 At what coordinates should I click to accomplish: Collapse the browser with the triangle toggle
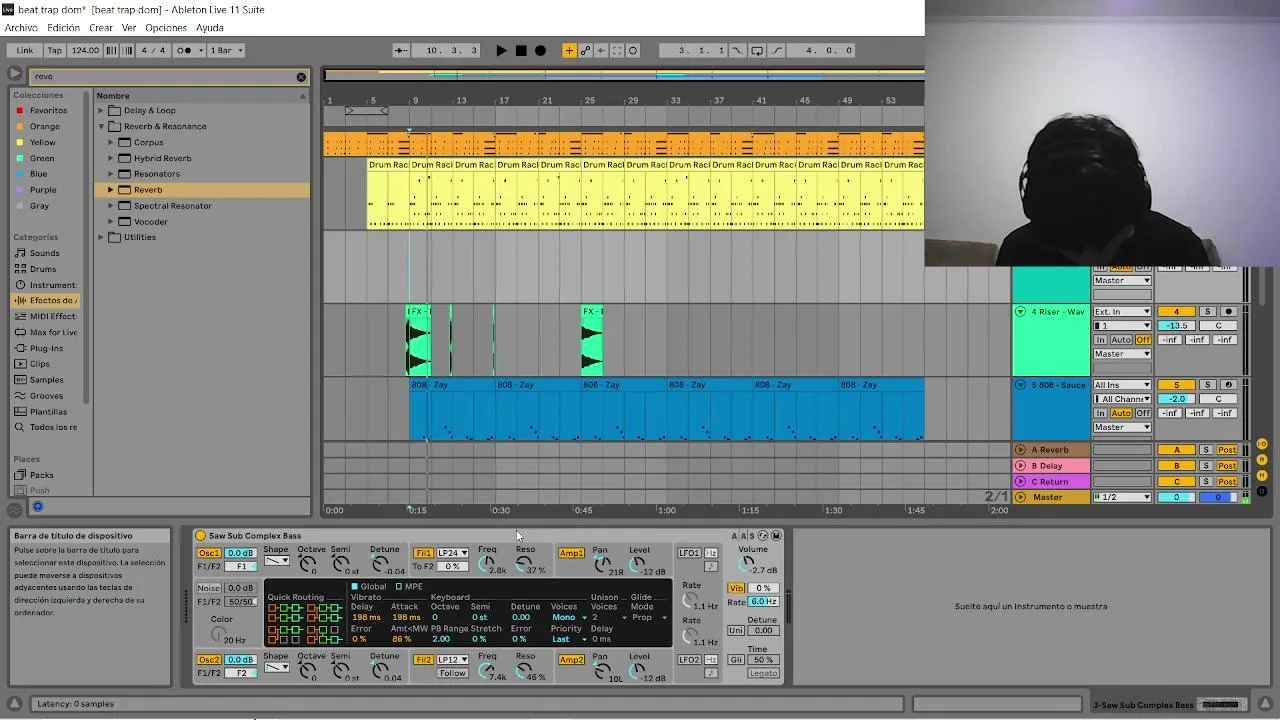[14, 74]
